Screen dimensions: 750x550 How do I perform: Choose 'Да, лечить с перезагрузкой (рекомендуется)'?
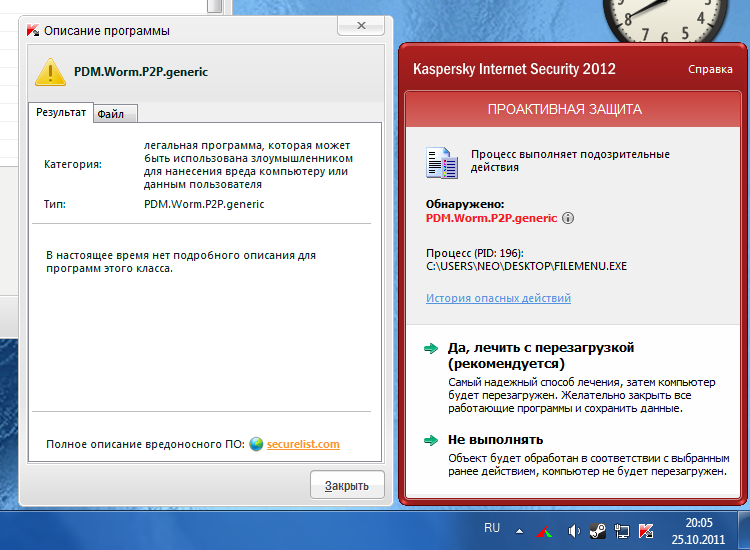point(540,355)
